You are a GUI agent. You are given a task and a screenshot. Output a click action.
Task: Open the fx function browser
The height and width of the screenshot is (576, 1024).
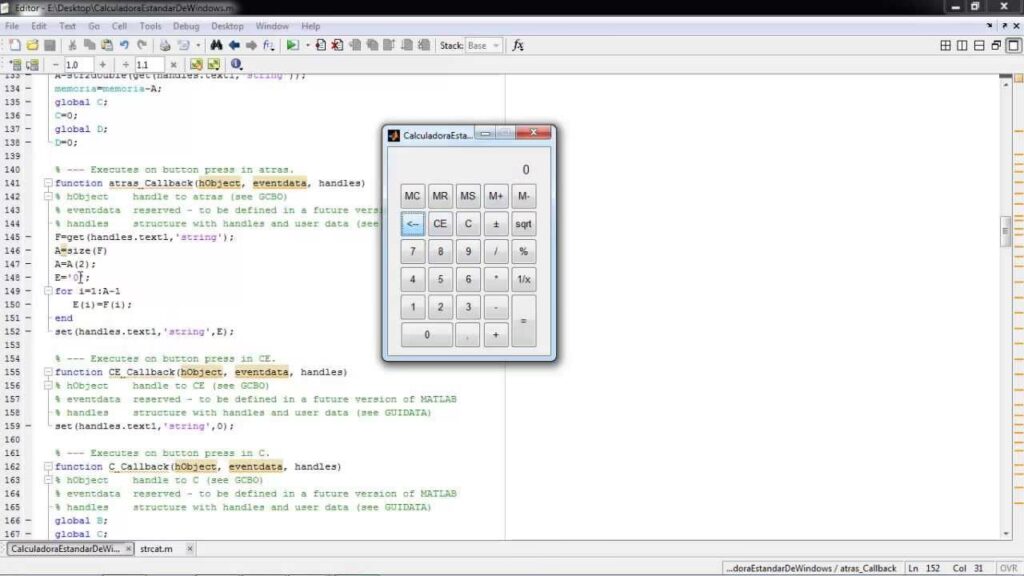[x=518, y=45]
